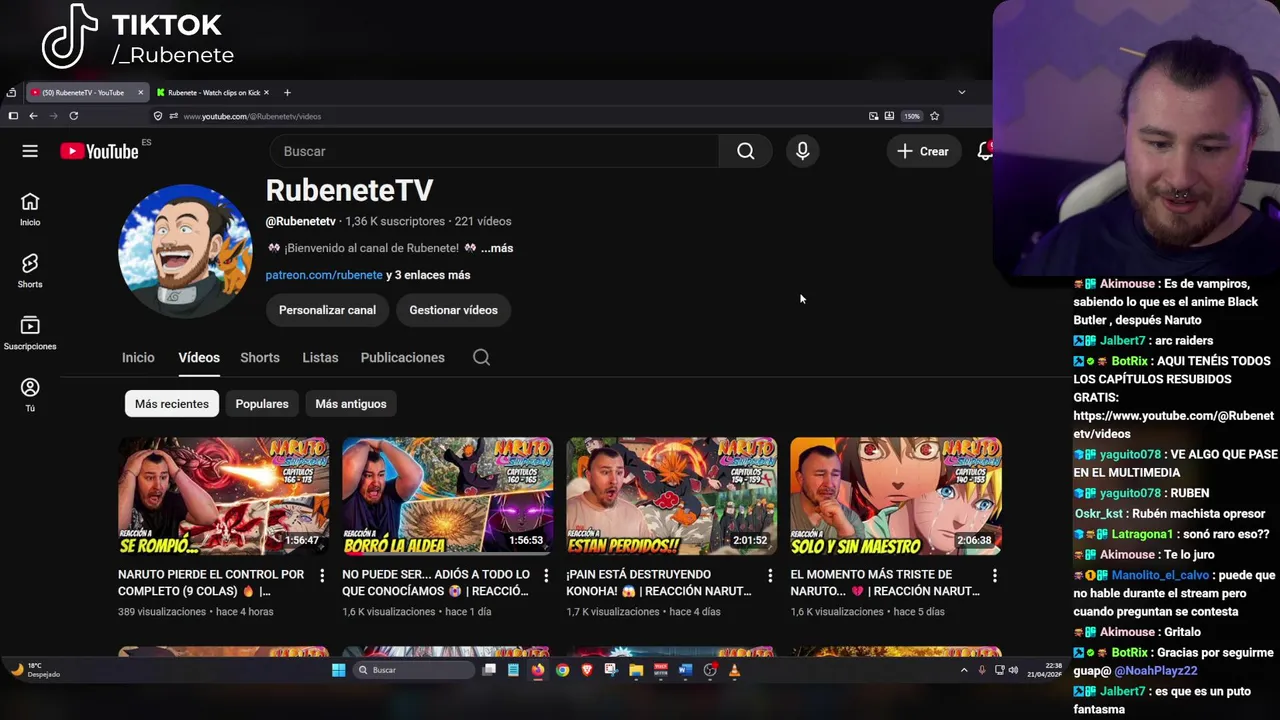Close the RubeneteTV YouTube tab
1280x720 pixels.
(x=140, y=93)
